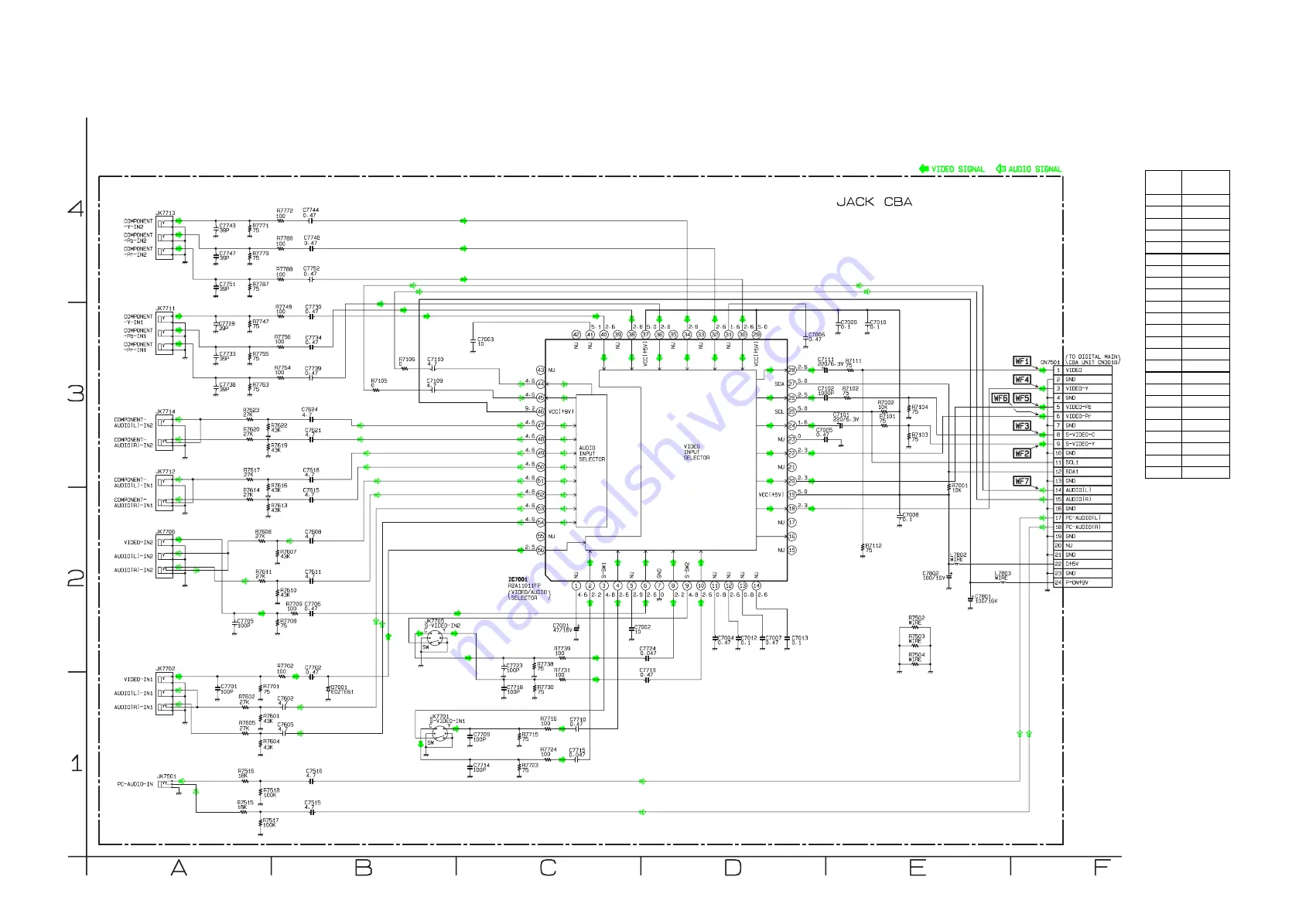Click grid row number '3' at left
The width and height of the screenshot is (1316, 921).
(x=76, y=394)
